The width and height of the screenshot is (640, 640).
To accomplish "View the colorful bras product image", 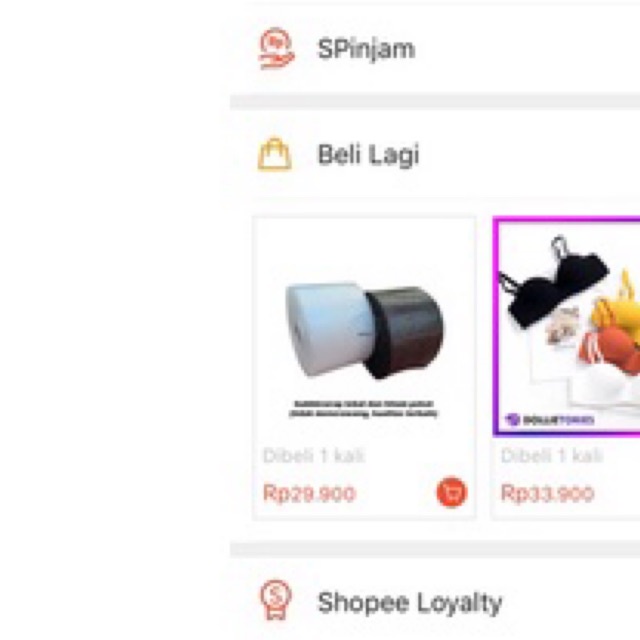I will [x=567, y=328].
